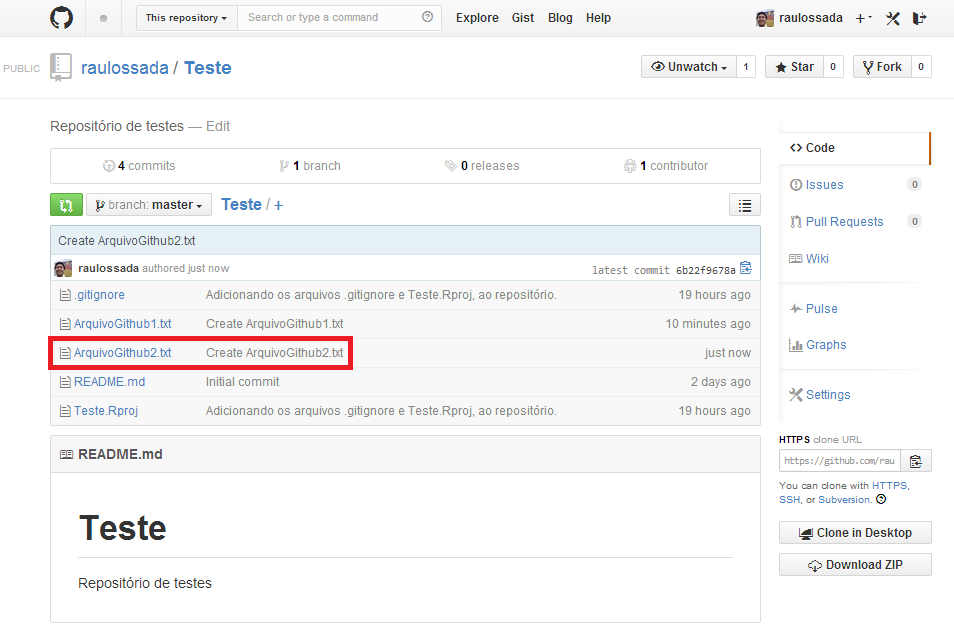954x629 pixels.
Task: Open Teste.Rproj row commit message
Action: [x=381, y=411]
